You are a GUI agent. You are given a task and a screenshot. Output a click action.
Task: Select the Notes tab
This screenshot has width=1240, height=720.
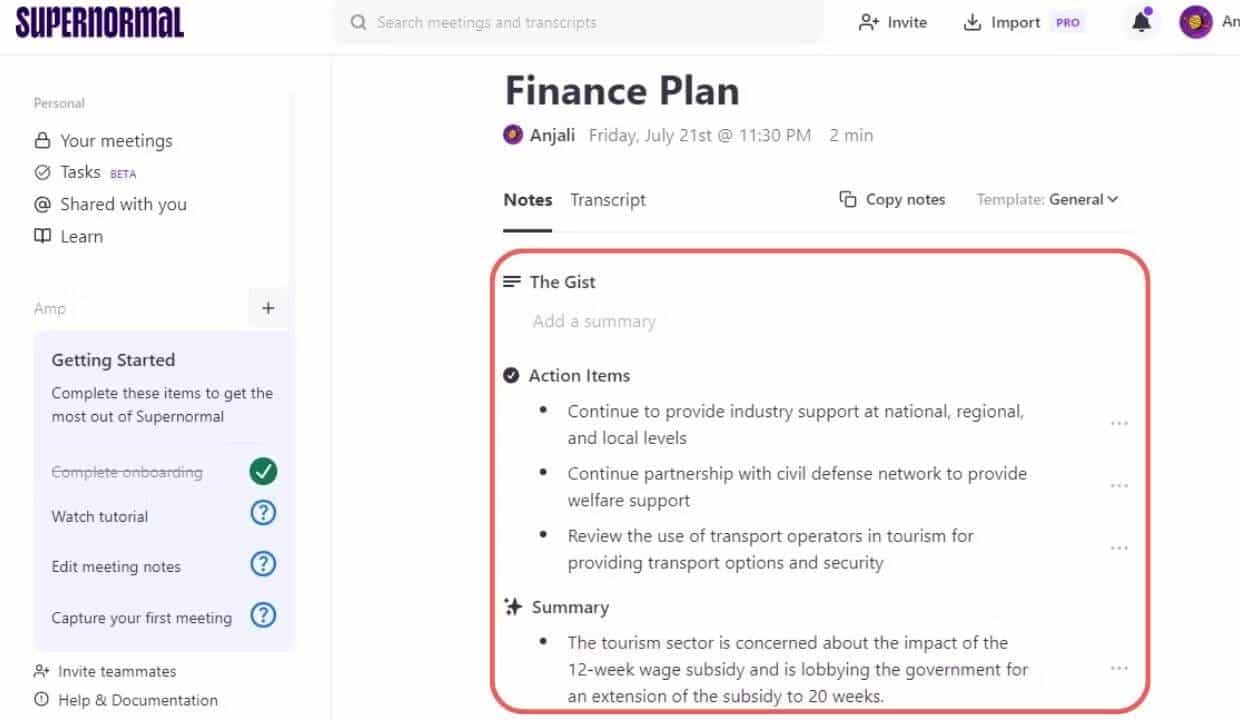click(x=528, y=200)
